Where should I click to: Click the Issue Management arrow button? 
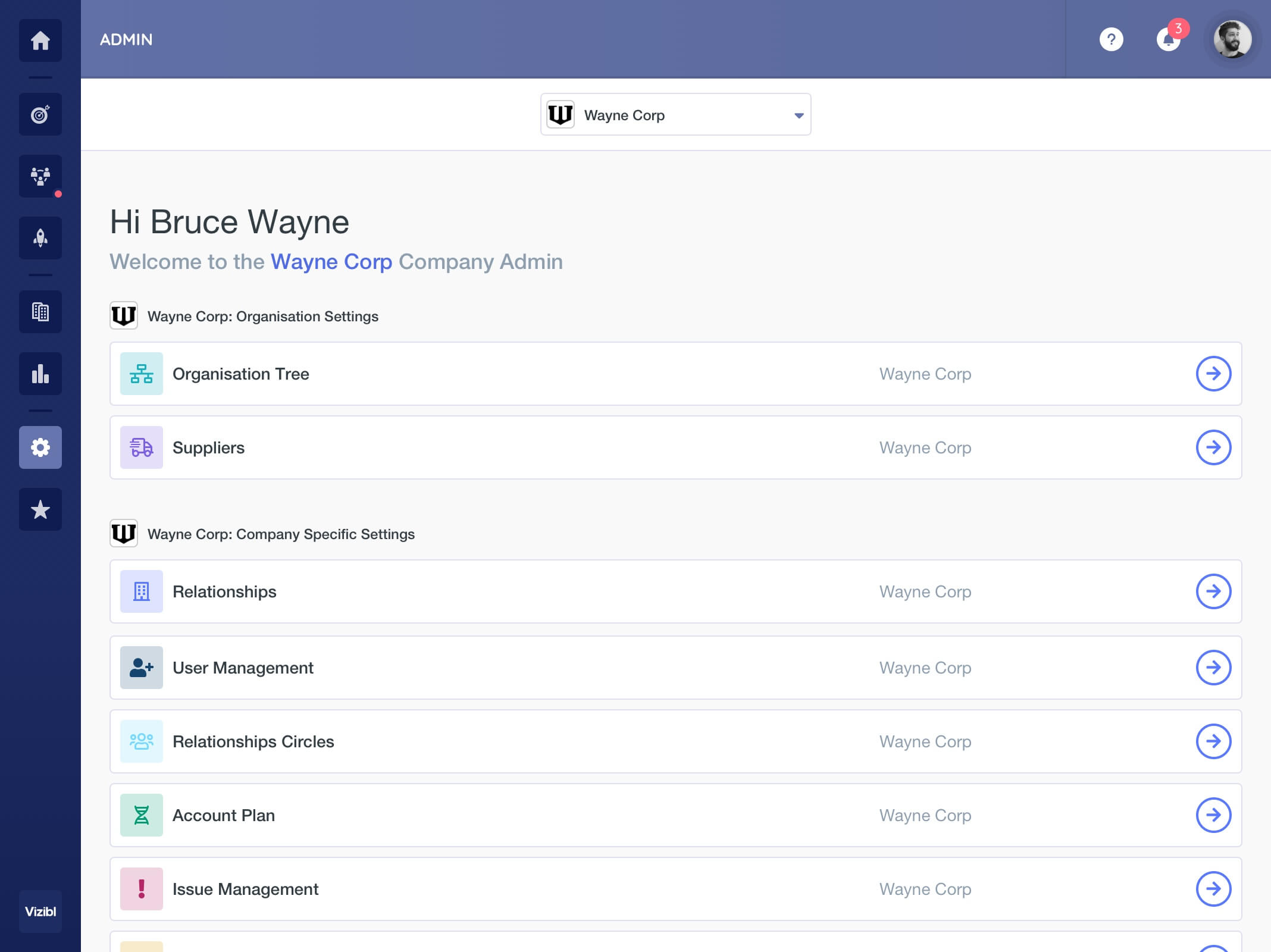click(1213, 889)
